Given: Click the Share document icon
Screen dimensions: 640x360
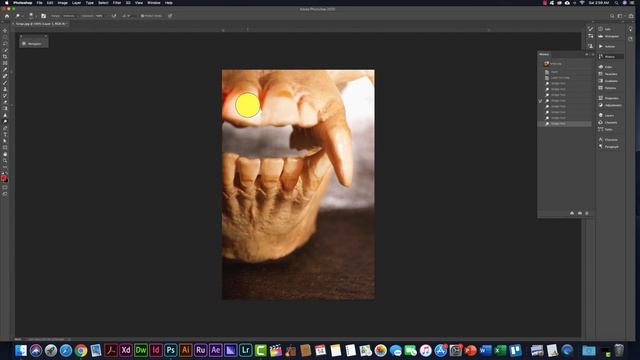Looking at the screenshot, I should [x=631, y=16].
